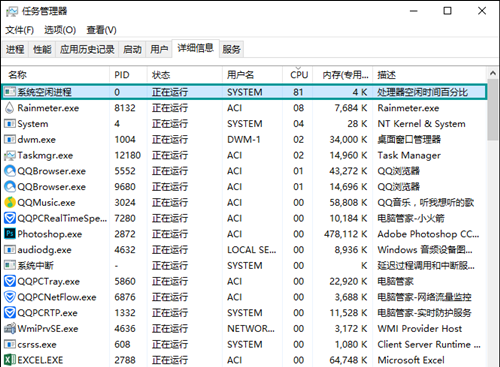Open the 选项(O) menu

60,30
